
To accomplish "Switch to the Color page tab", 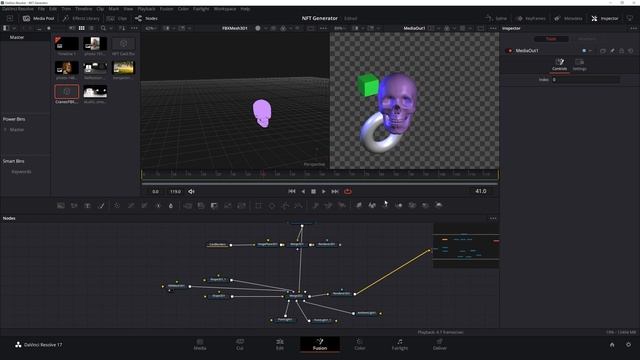I will point(360,344).
